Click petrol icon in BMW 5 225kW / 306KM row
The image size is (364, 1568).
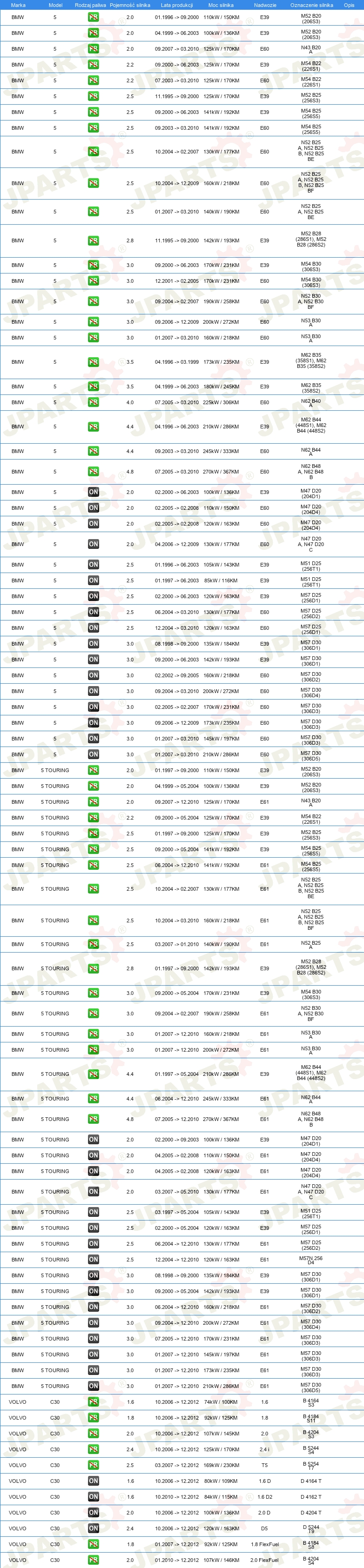click(93, 402)
